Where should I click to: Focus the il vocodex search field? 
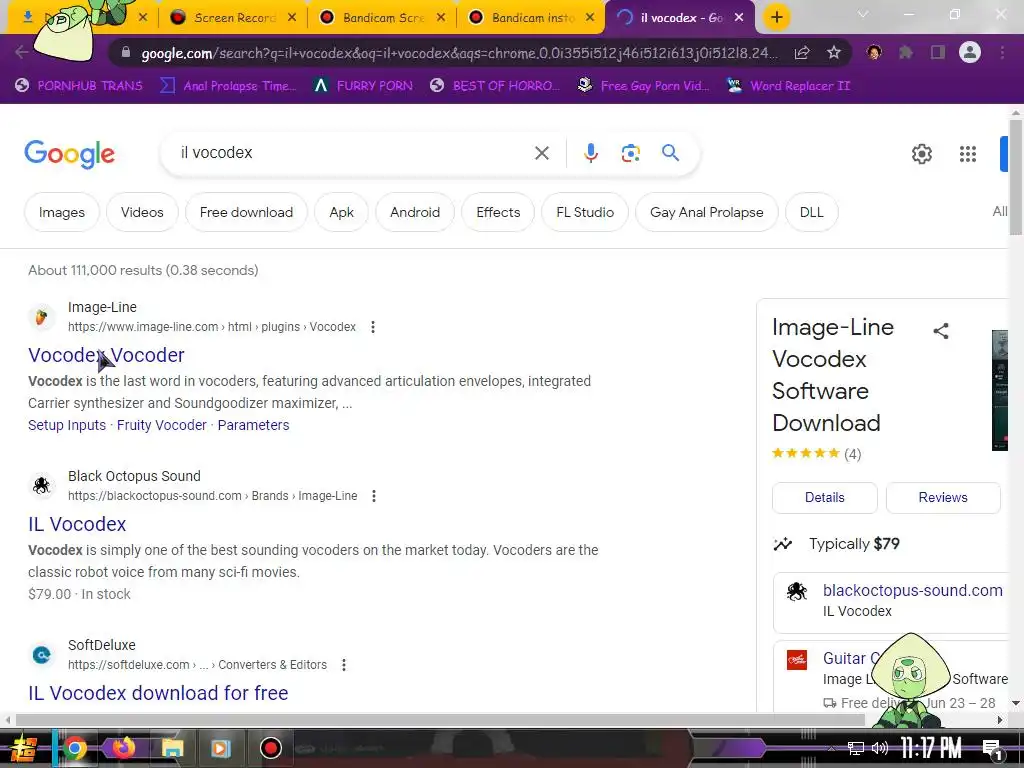[x=353, y=153]
